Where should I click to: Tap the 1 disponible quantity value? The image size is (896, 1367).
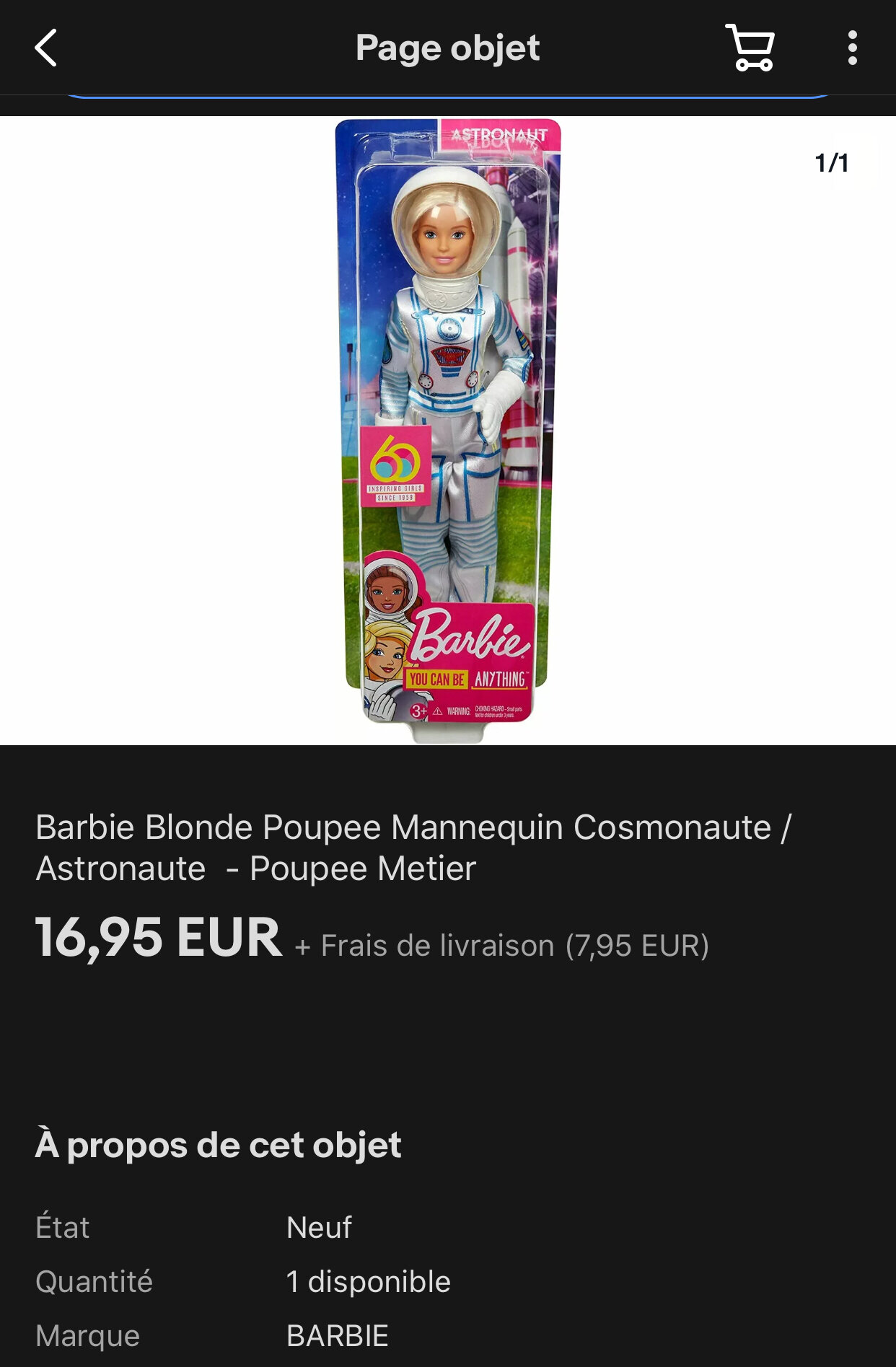(x=368, y=1282)
